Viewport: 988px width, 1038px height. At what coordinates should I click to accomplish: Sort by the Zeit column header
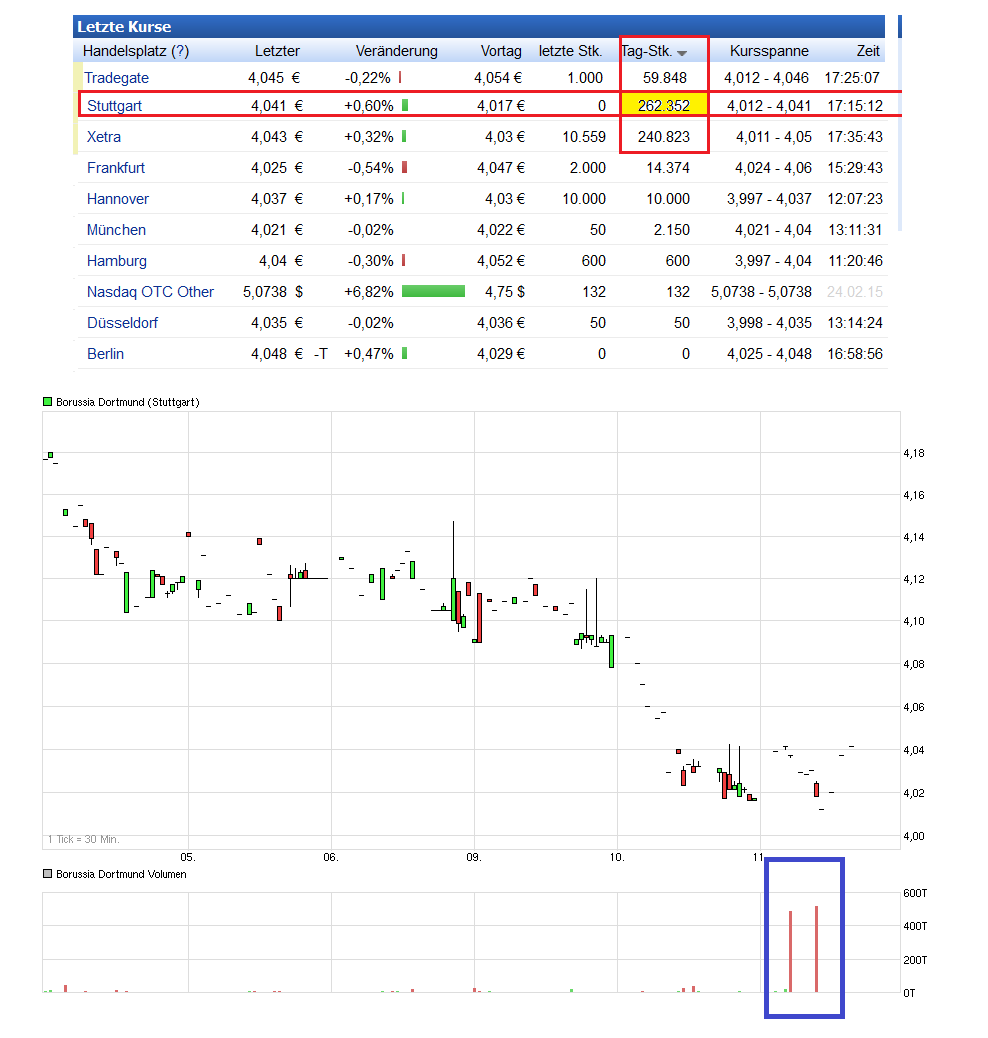click(868, 51)
